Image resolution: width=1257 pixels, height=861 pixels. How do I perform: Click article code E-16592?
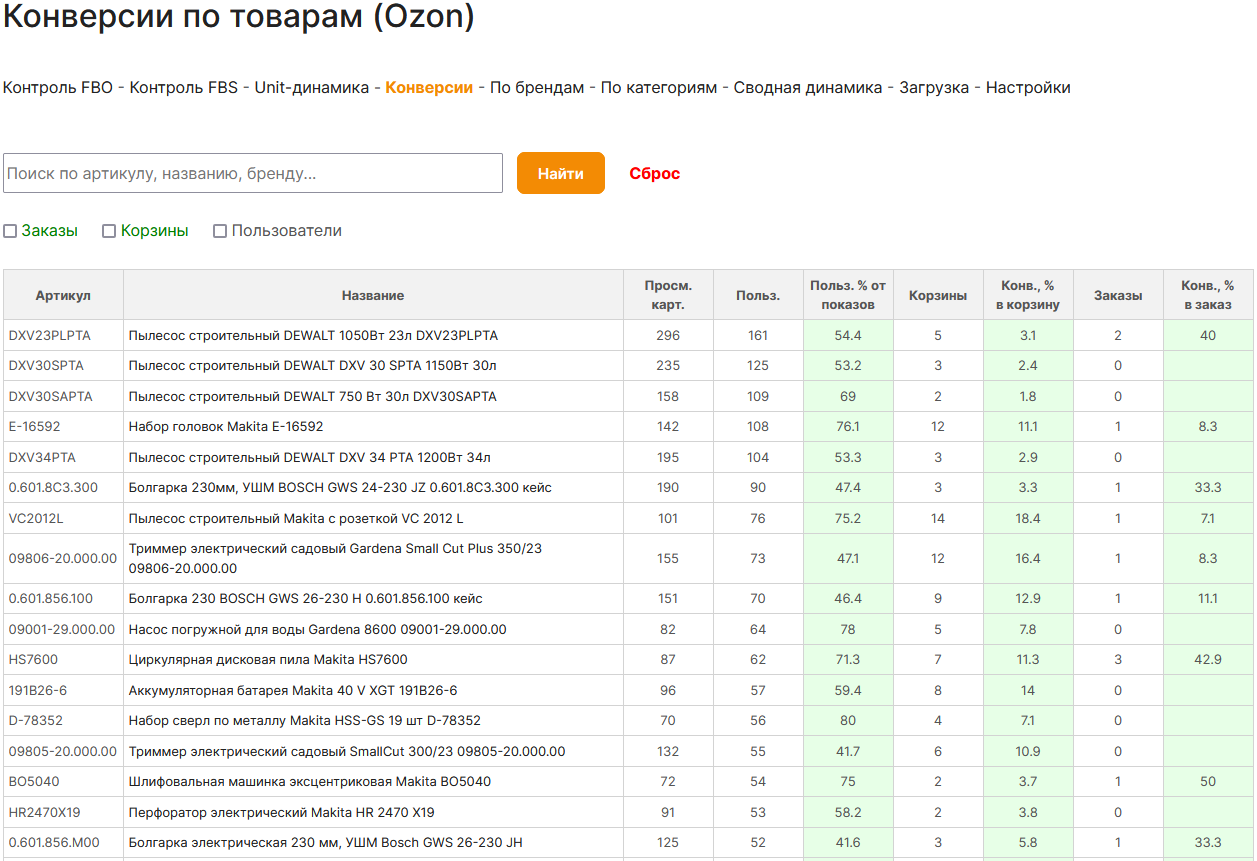[x=34, y=427]
